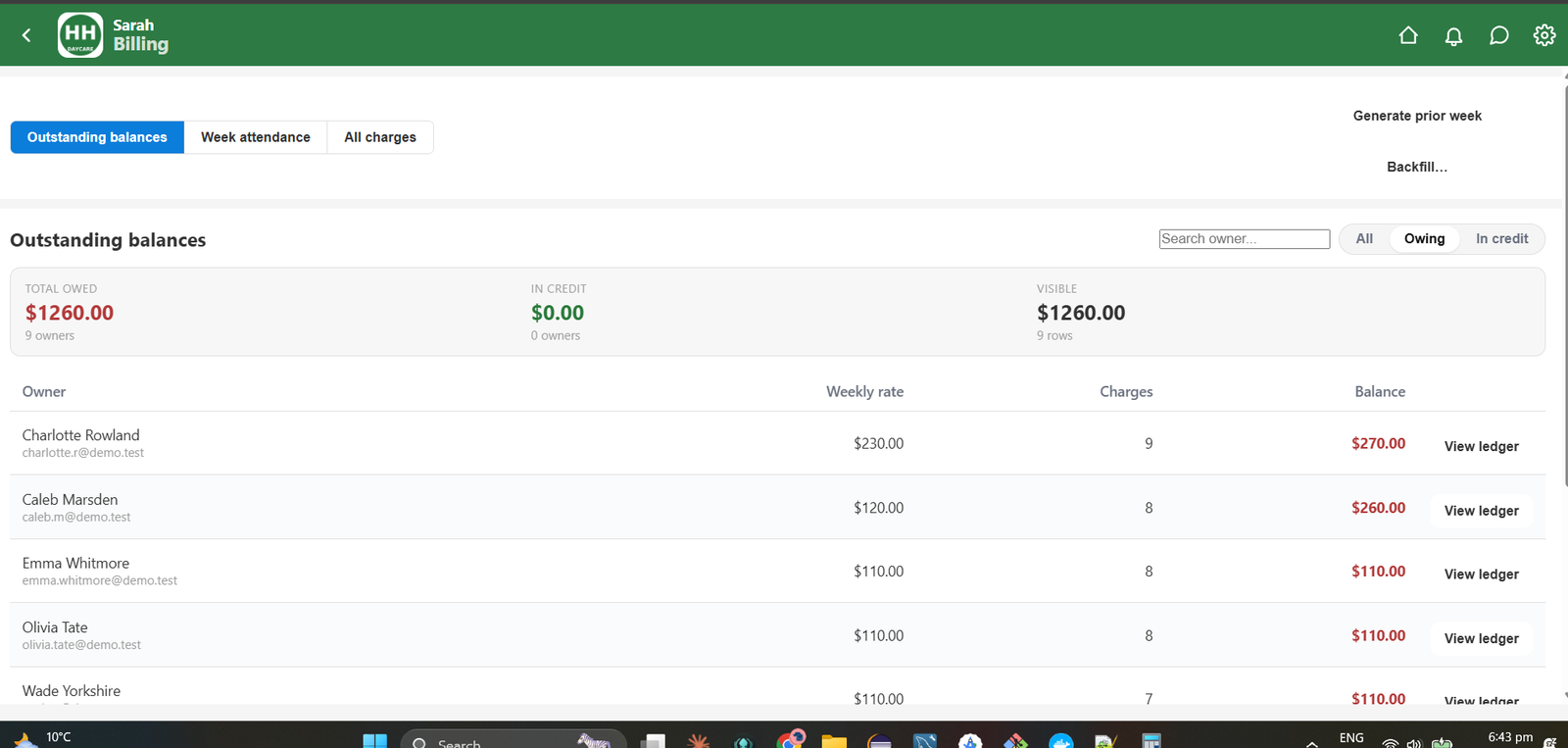The width and height of the screenshot is (1568, 748).
Task: Click Emma Whitmore's $110.00 balance
Action: 1378,572
